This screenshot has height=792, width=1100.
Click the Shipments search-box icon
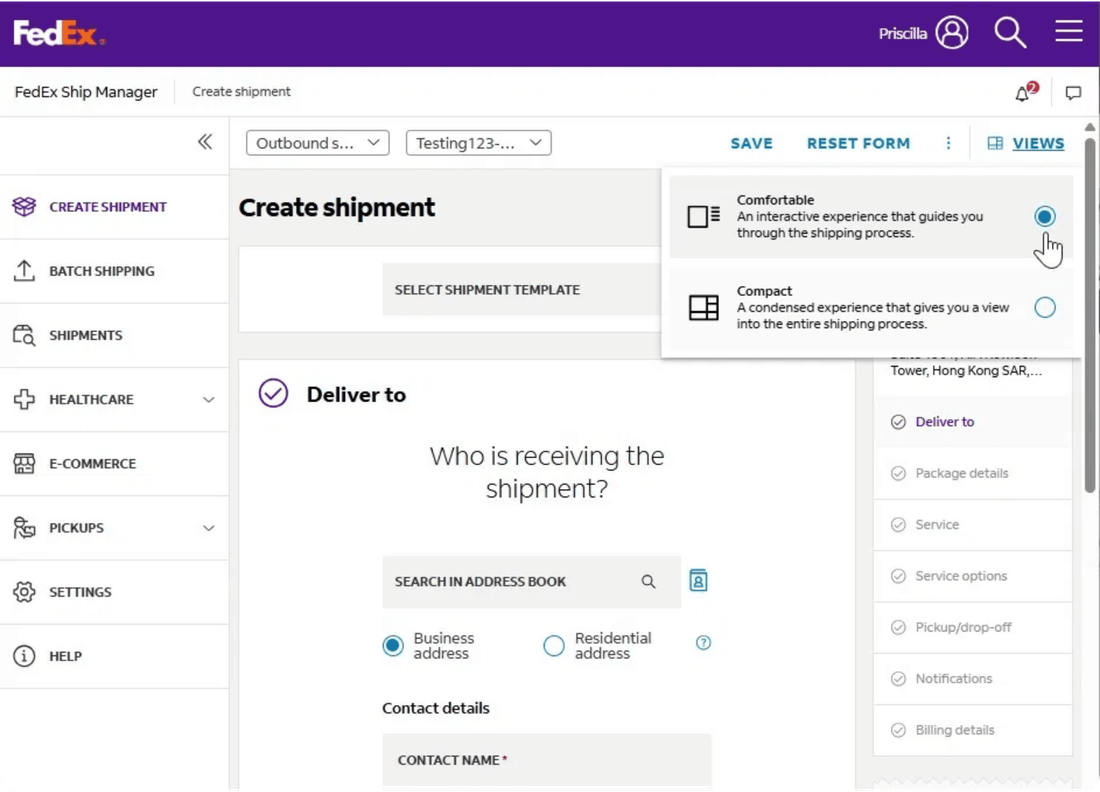pyautogui.click(x=24, y=335)
